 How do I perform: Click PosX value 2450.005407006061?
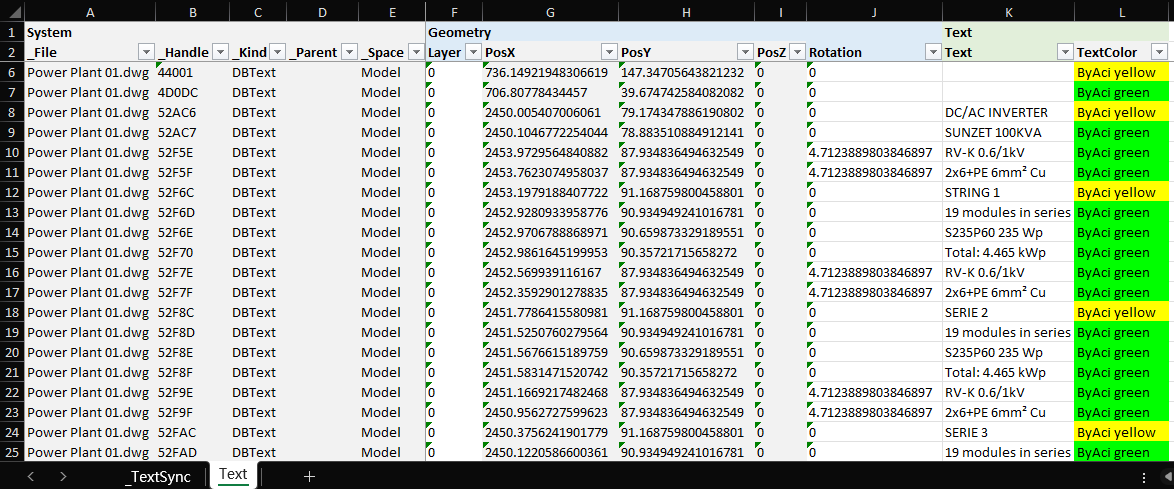click(x=550, y=112)
